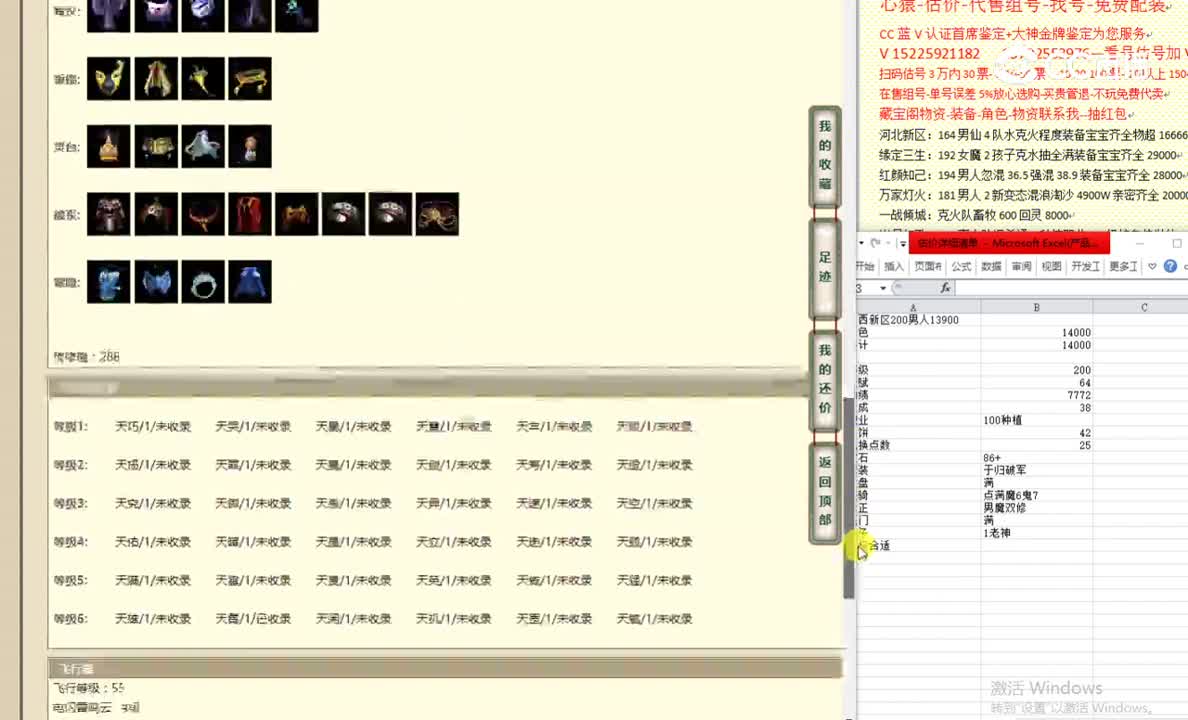Open Excel quick access toolbar customize dropdown
1188x720 pixels.
pos(902,243)
